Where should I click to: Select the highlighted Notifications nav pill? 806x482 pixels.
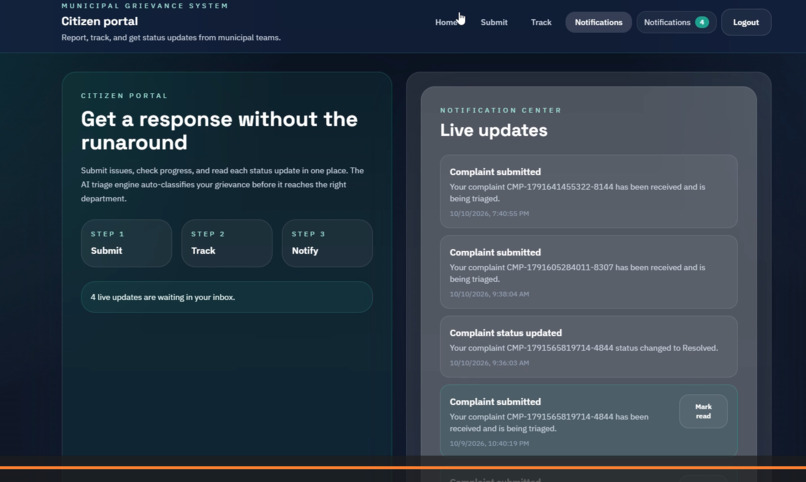598,23
